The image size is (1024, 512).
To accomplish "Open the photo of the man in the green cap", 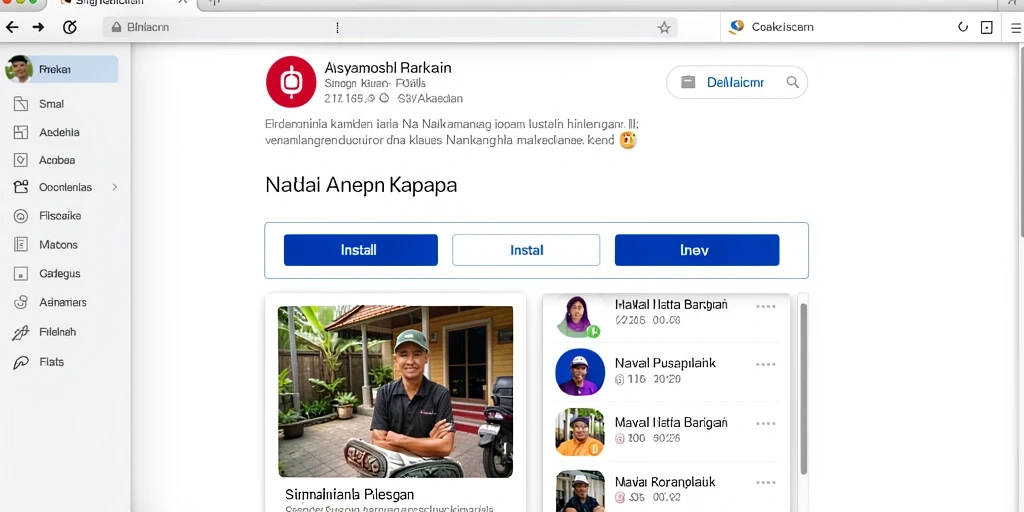I will (x=395, y=392).
